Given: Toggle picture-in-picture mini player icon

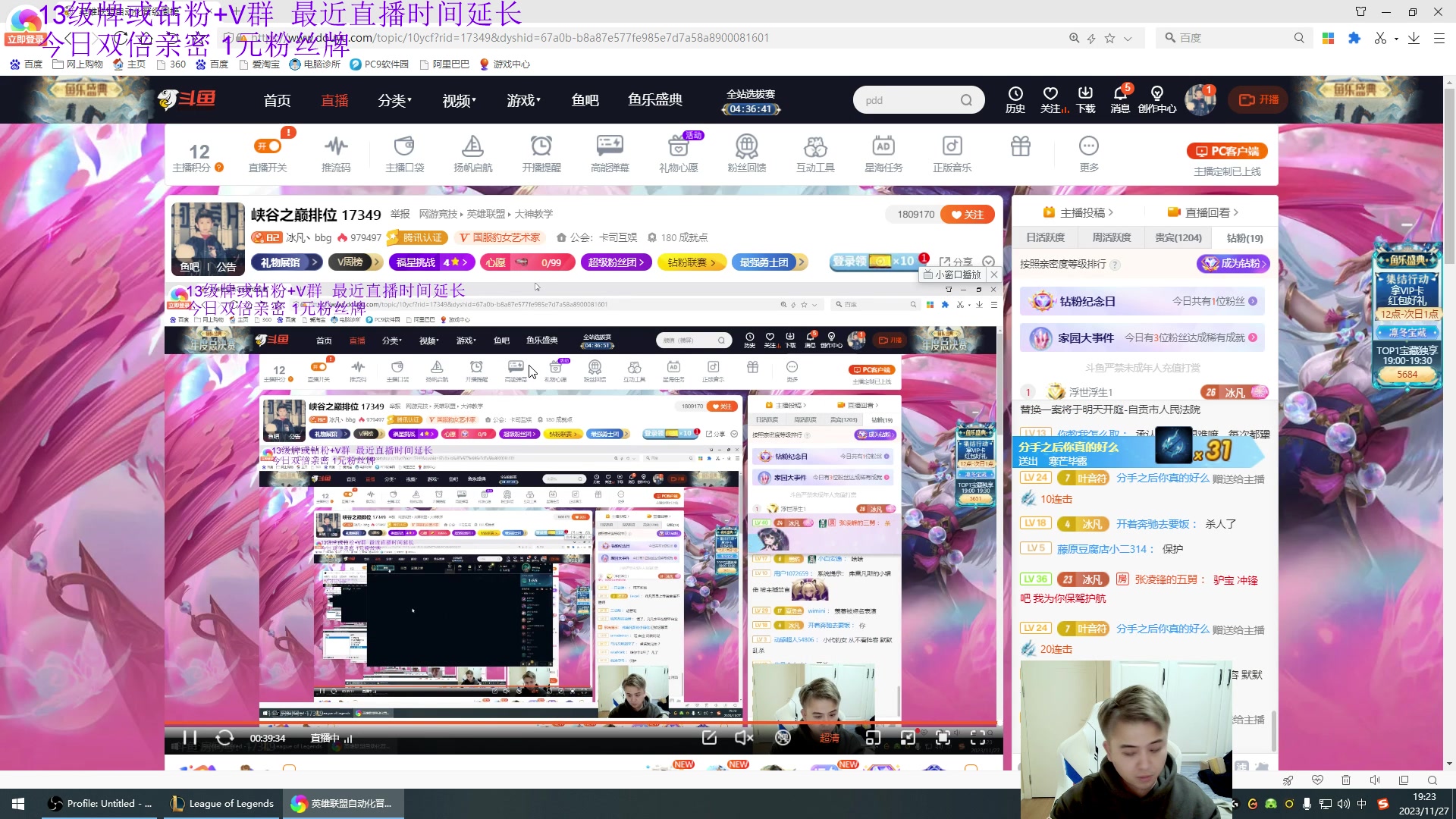Looking at the screenshot, I should (x=873, y=738).
